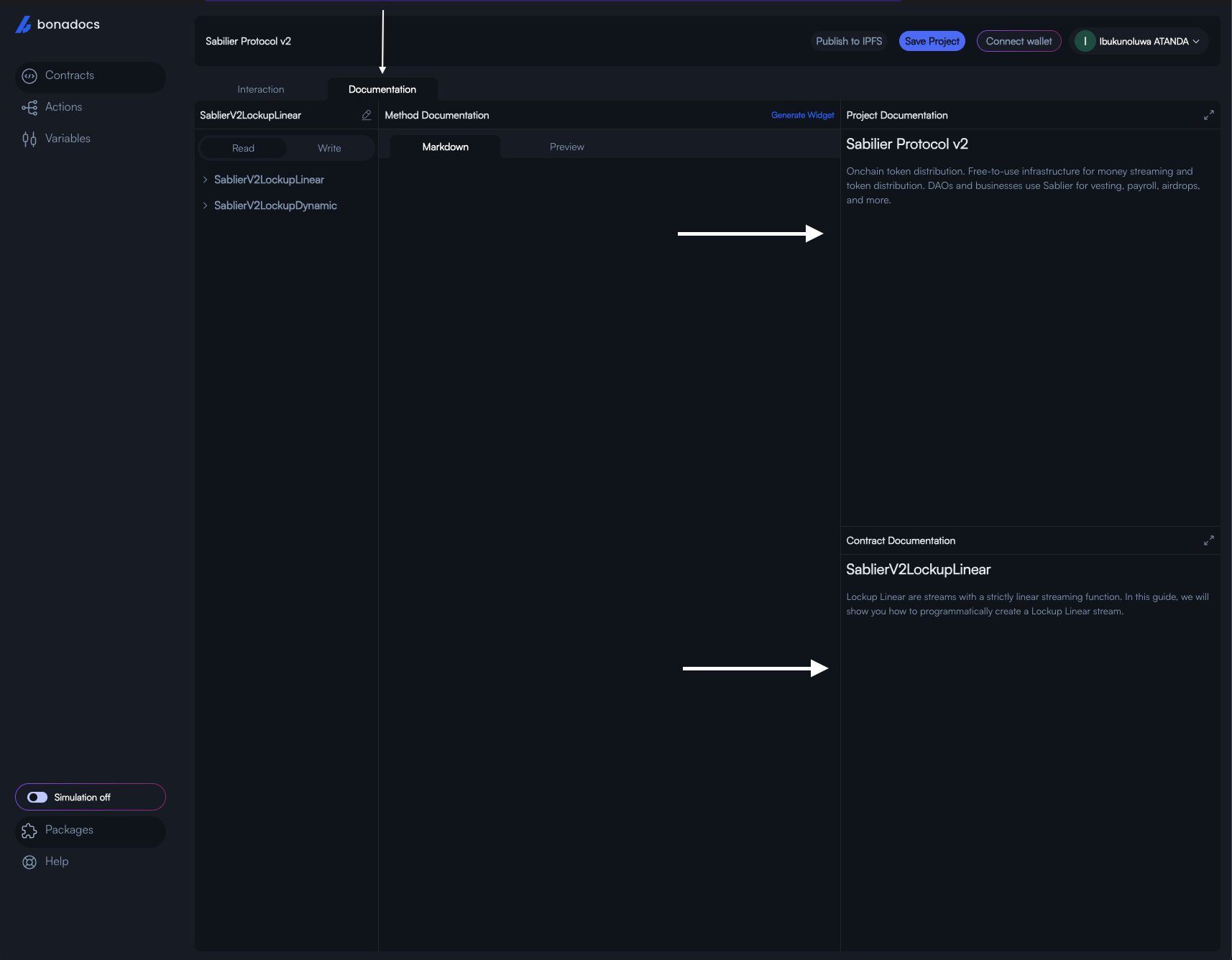
Task: Expand the Contract Documentation panel
Action: (1209, 540)
